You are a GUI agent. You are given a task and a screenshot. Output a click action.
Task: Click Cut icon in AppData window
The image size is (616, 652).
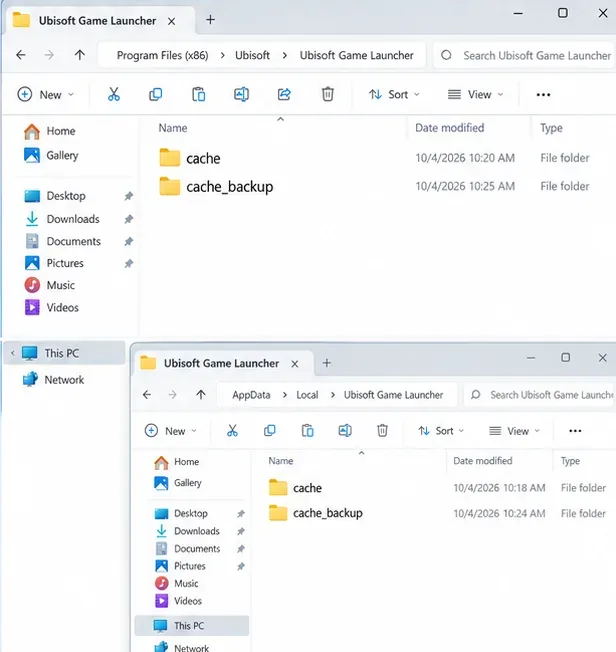(x=232, y=431)
